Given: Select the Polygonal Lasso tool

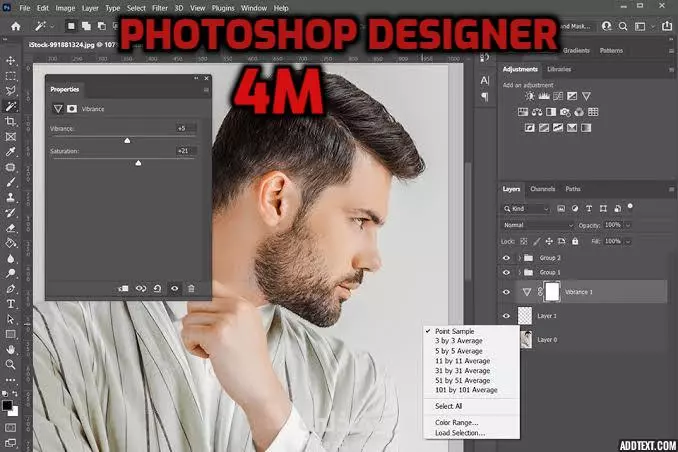Looking at the screenshot, I should click(x=10, y=90).
